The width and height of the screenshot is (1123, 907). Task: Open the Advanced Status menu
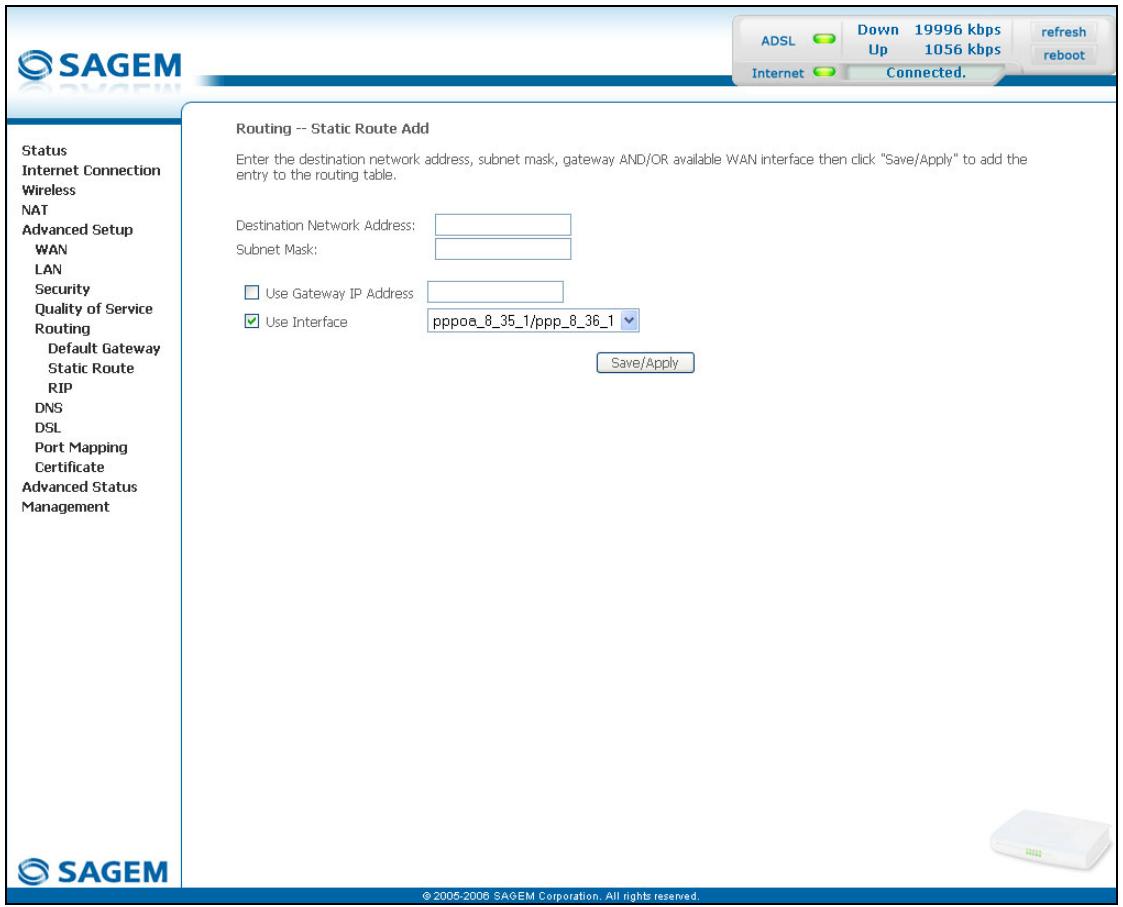point(79,487)
